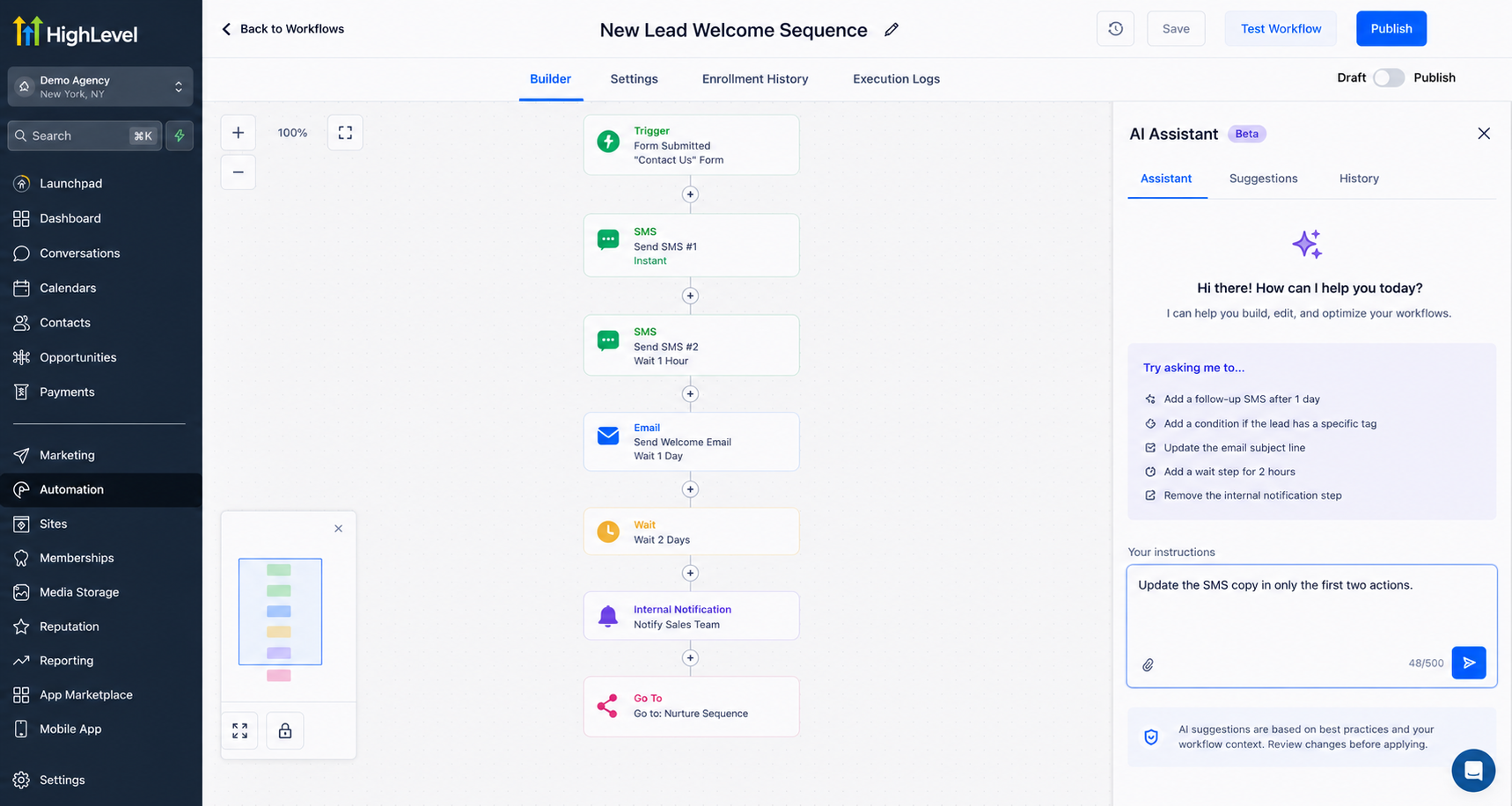Image resolution: width=1512 pixels, height=806 pixels.
Task: Open Marketing in the sidebar
Action: point(101,455)
